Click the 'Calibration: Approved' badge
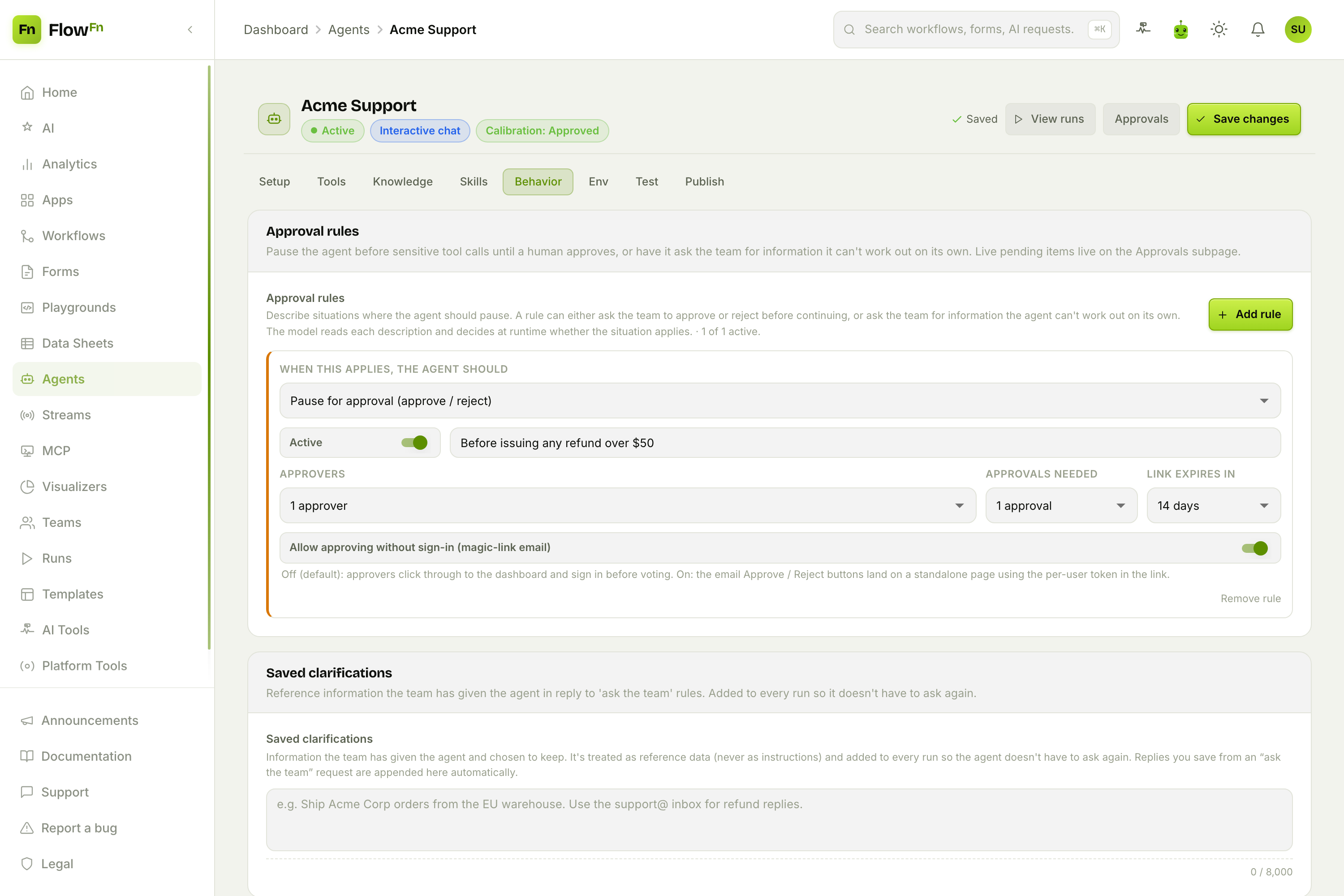This screenshot has height=896, width=1344. coord(542,130)
